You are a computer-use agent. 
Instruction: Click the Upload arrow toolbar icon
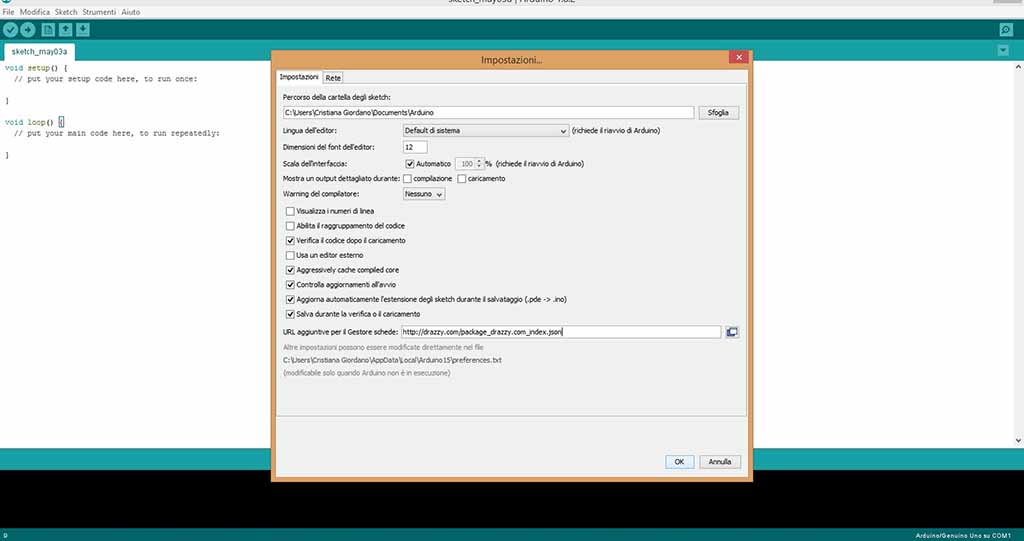click(x=28, y=29)
